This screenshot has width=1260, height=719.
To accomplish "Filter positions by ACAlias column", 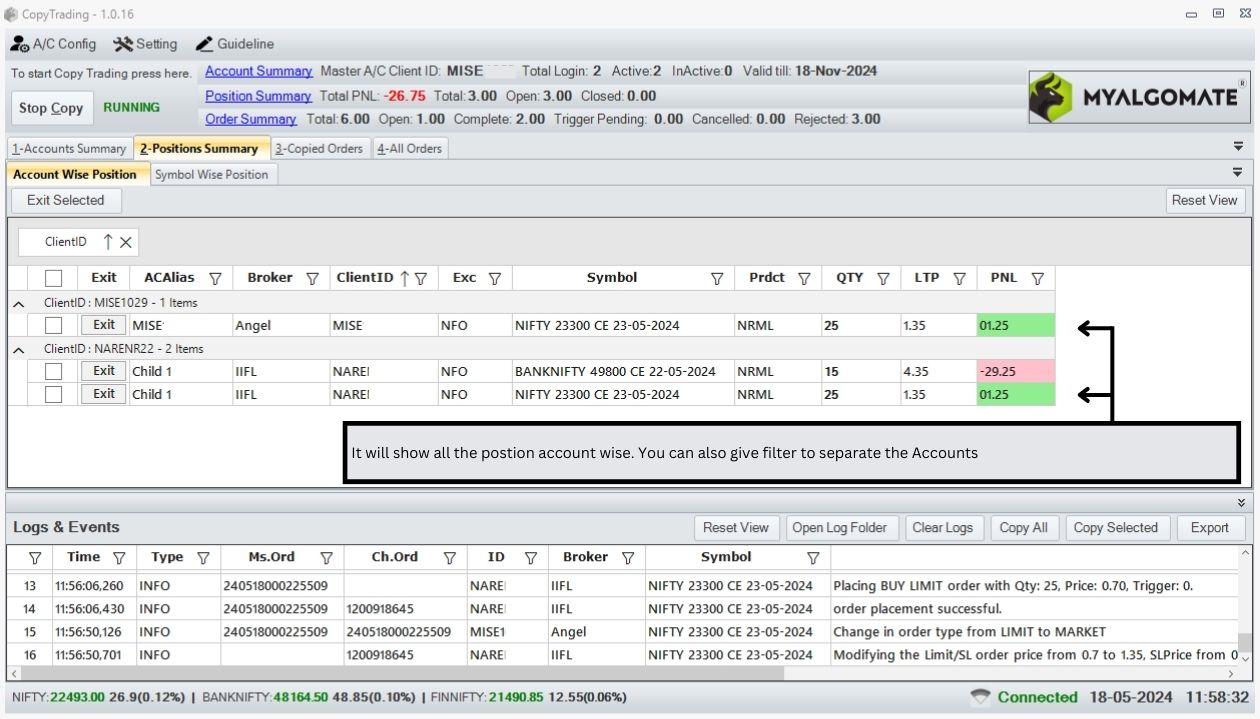I will coord(214,278).
